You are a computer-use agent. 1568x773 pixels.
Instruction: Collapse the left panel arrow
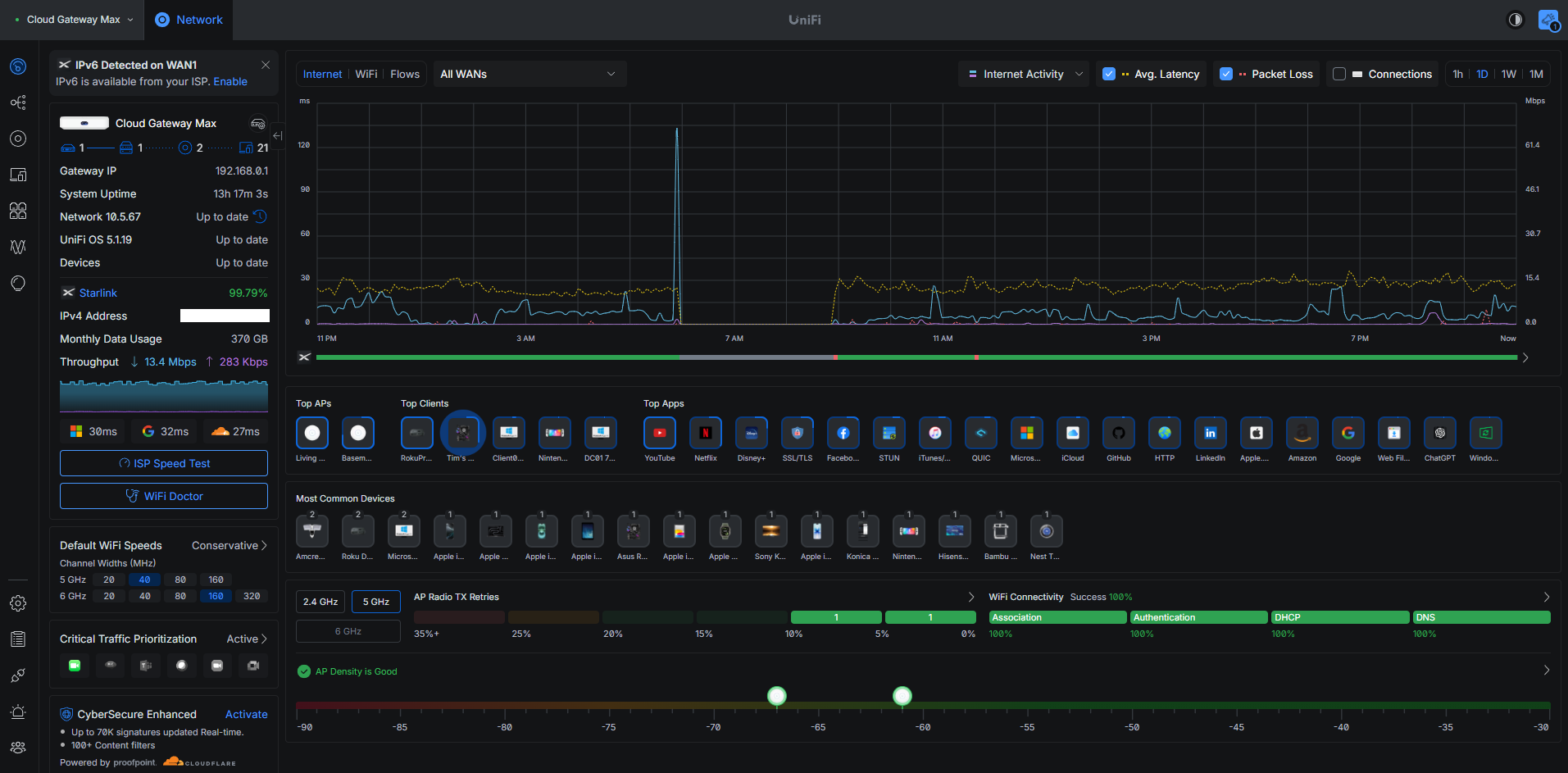point(278,136)
